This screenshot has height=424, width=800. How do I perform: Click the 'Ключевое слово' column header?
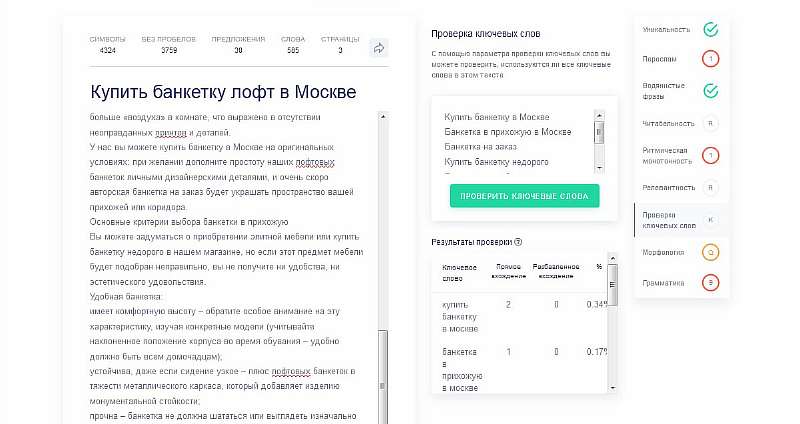click(x=459, y=272)
